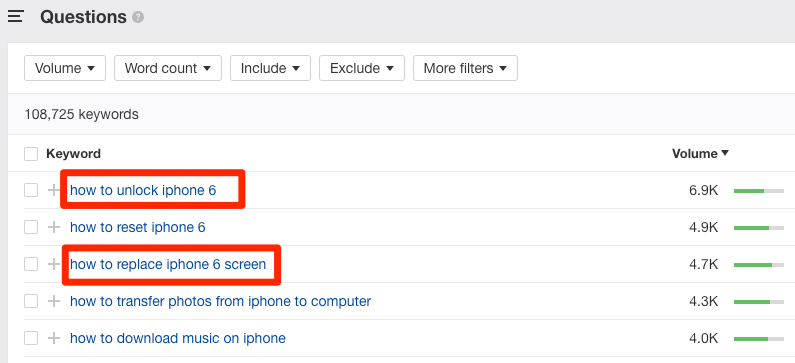The image size is (795, 363).
Task: Open the 'how to unlock iphone 6' keyword link
Action: (143, 190)
